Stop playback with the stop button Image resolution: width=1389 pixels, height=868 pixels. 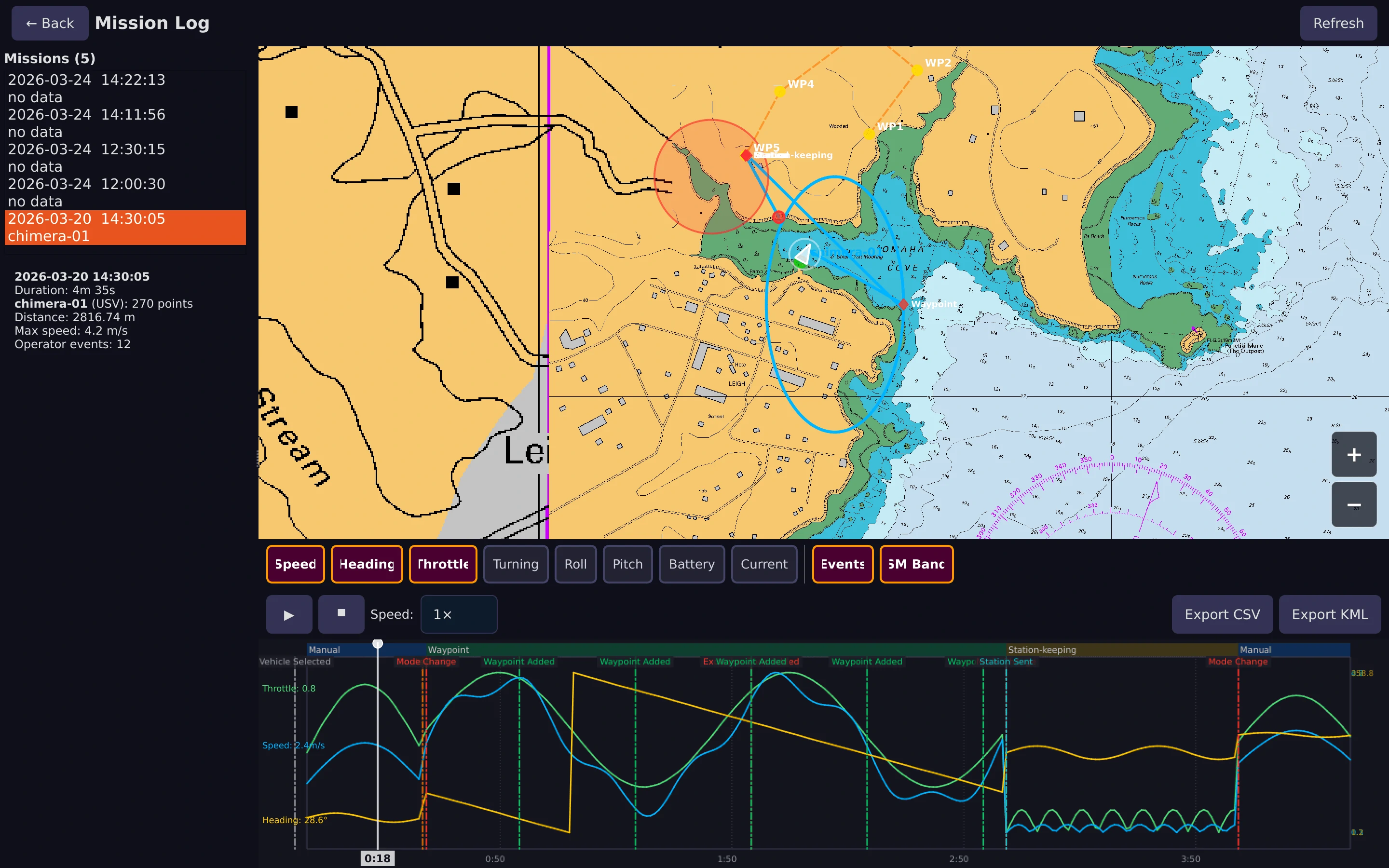pos(341,614)
